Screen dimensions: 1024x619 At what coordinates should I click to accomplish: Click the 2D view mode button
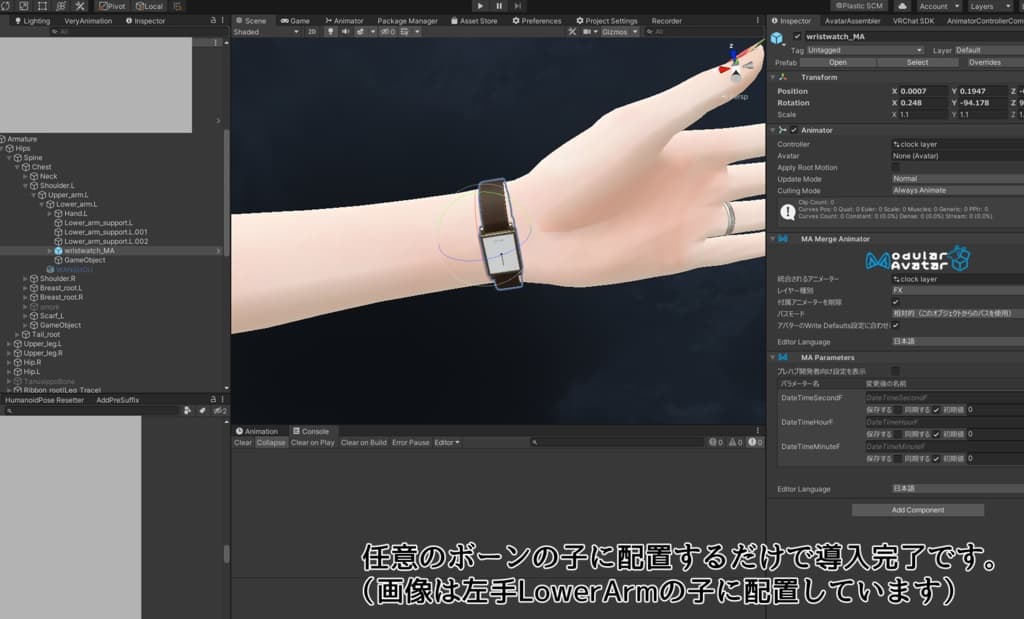tap(312, 32)
